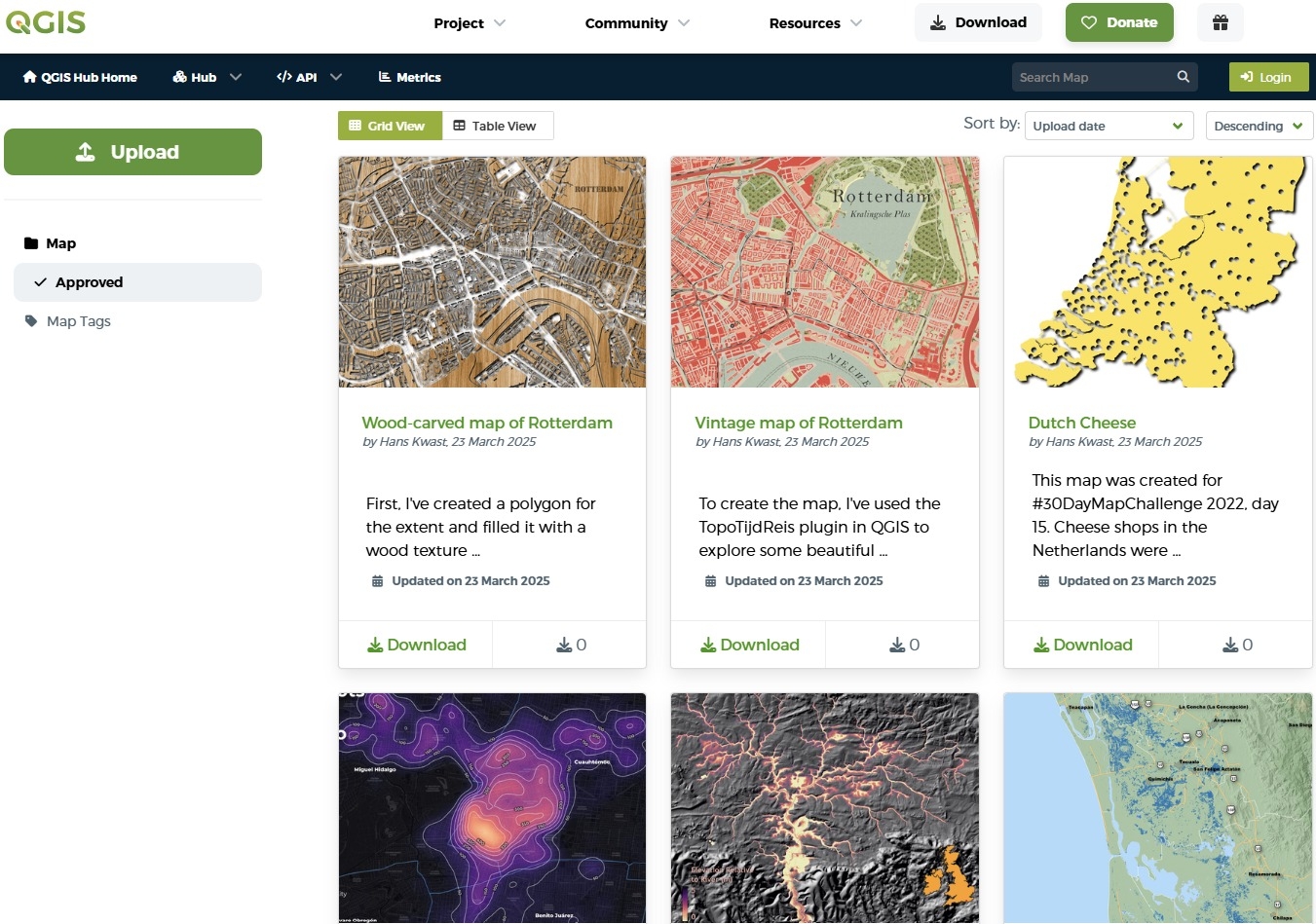Click the Metrics chart icon

point(385,77)
